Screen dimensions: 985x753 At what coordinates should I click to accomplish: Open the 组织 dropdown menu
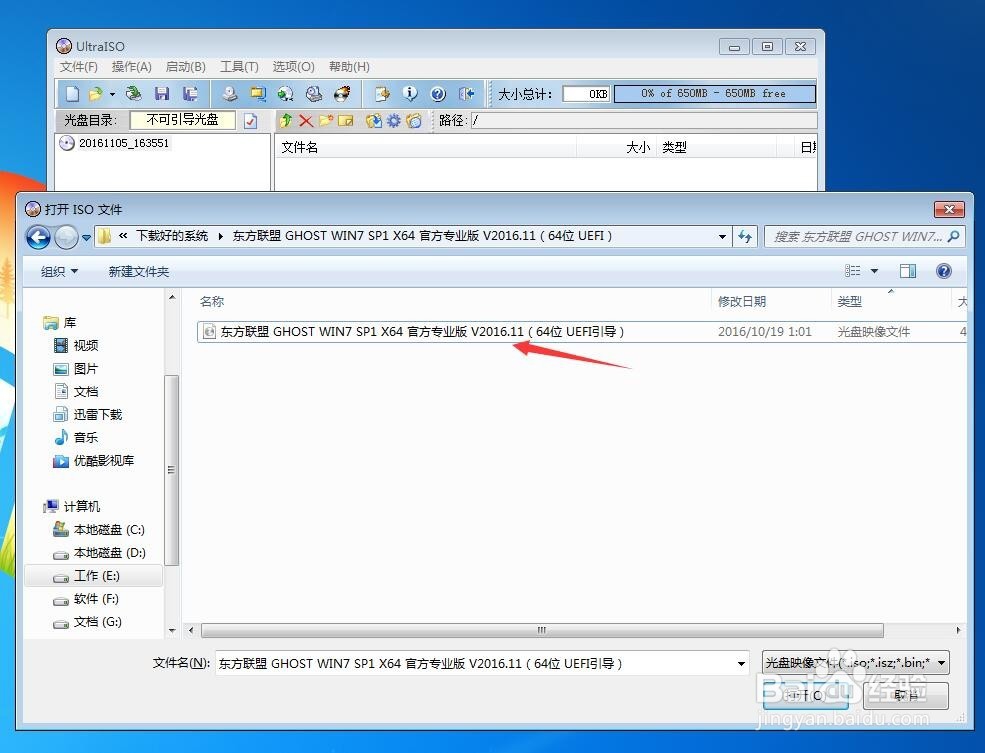click(59, 271)
